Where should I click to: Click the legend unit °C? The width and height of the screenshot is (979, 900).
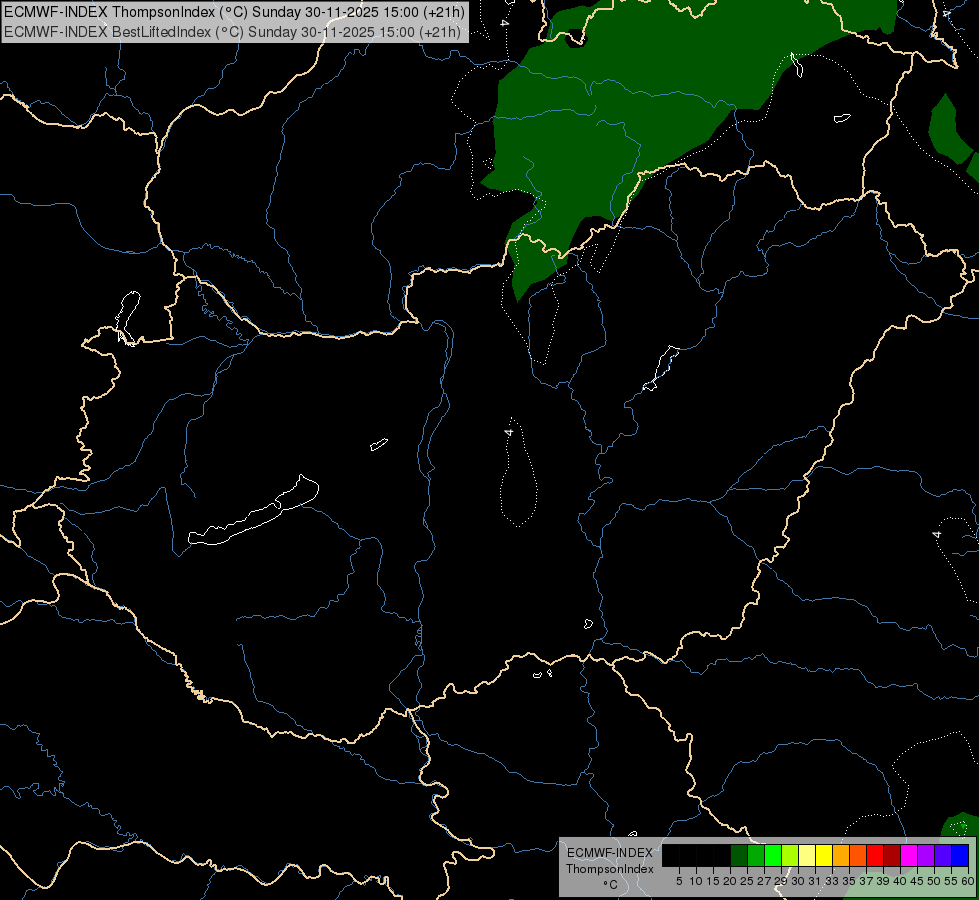click(611, 884)
